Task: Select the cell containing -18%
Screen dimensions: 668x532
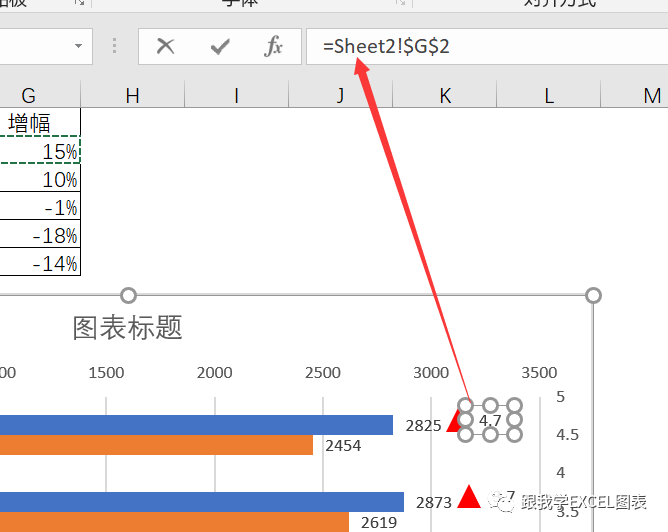Action: click(x=40, y=234)
